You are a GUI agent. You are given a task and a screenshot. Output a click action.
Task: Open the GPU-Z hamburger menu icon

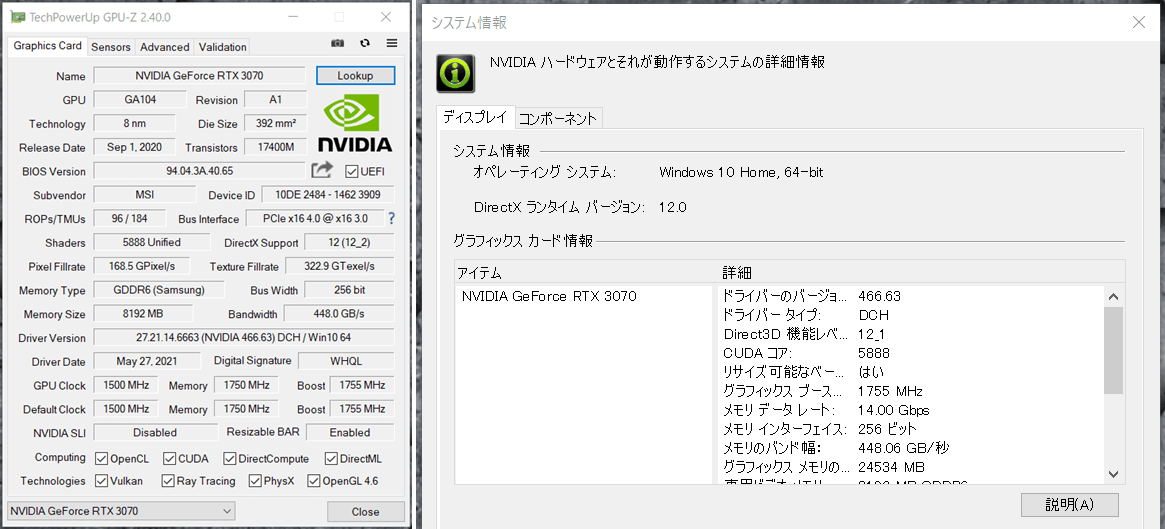[x=392, y=43]
